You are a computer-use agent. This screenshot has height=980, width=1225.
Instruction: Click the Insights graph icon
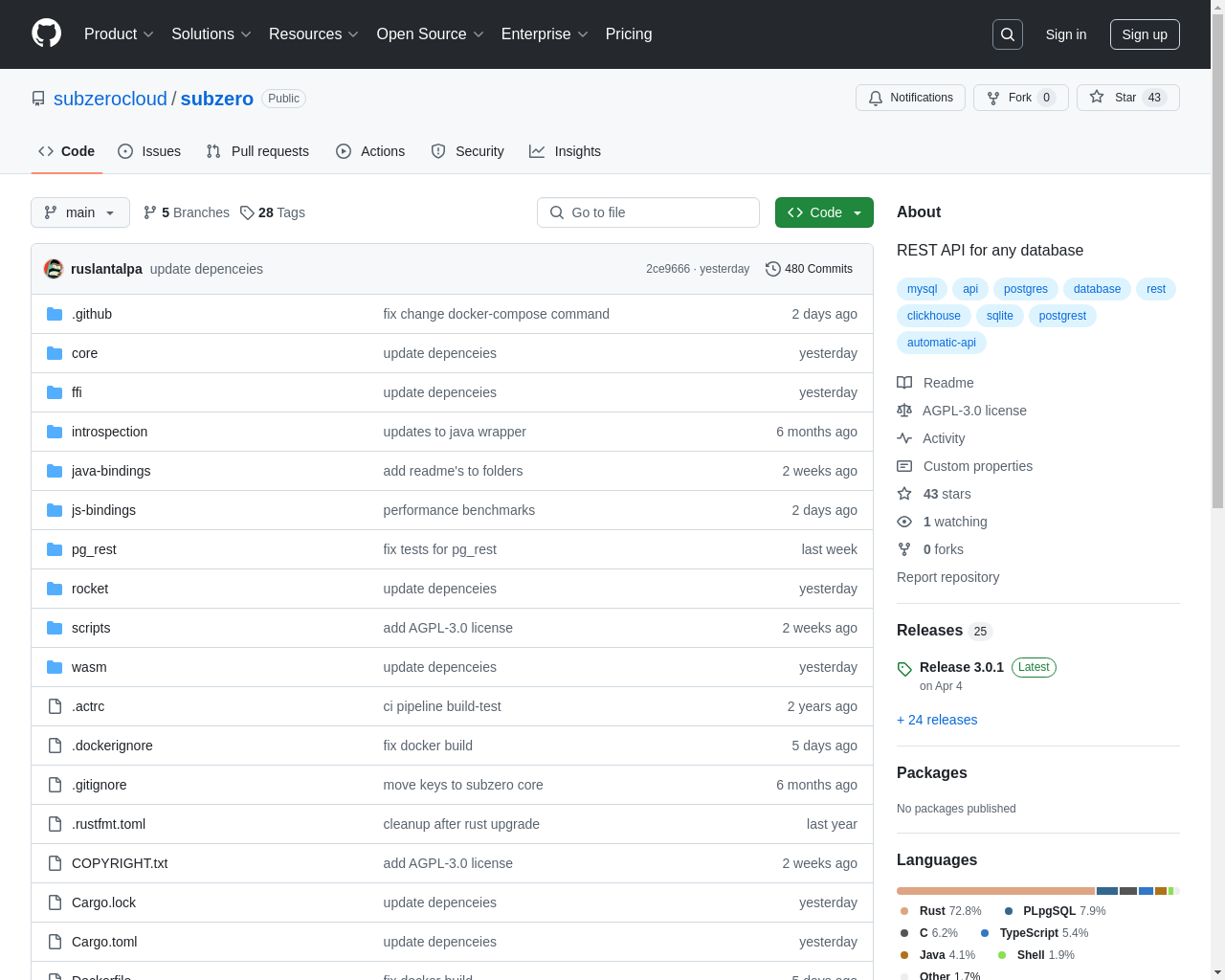[537, 151]
